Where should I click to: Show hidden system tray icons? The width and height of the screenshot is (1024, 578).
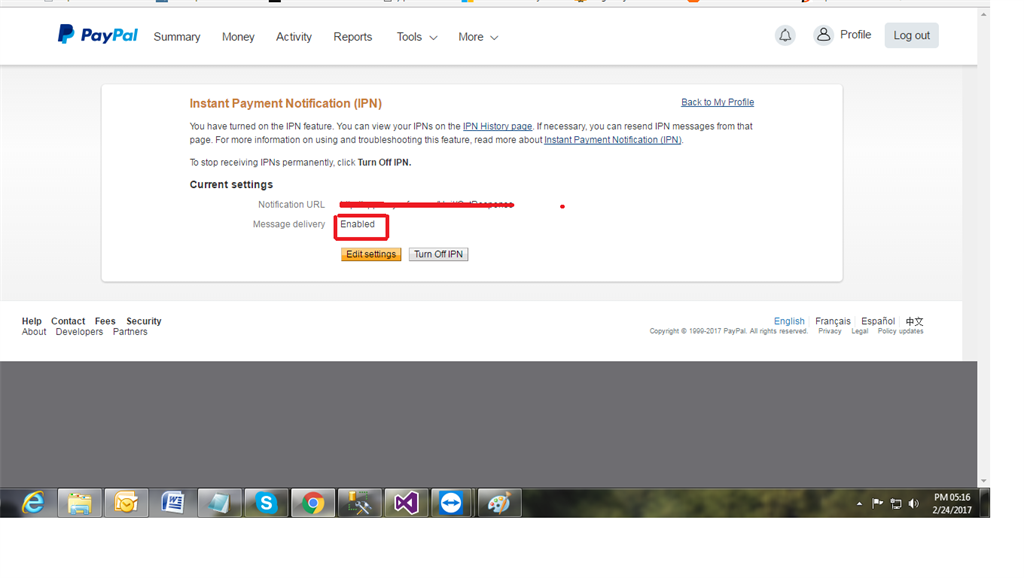859,504
